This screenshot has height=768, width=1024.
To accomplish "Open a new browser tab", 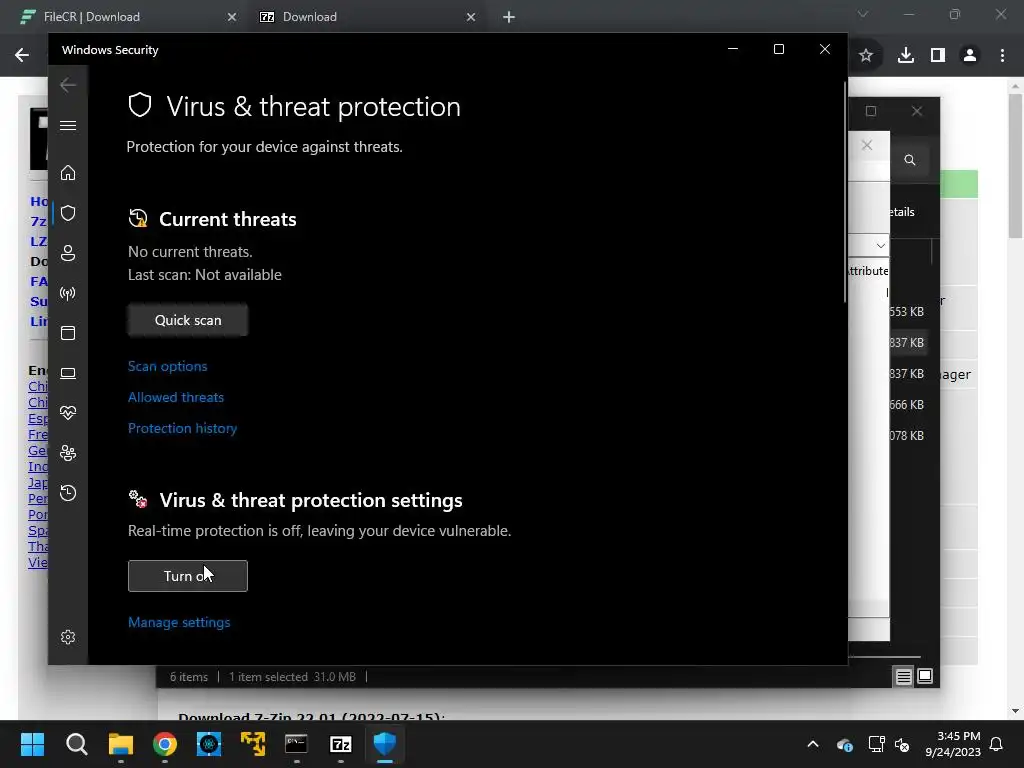I will coord(509,17).
